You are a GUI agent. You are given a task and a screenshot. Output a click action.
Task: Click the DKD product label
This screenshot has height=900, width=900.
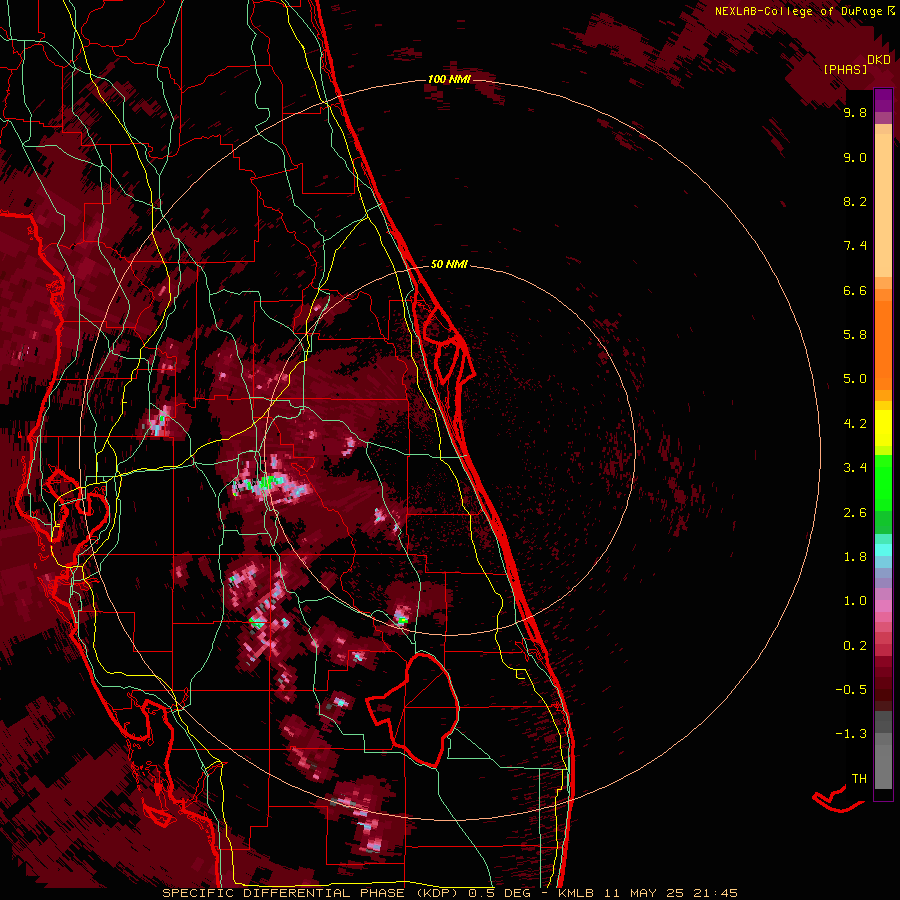point(879,60)
